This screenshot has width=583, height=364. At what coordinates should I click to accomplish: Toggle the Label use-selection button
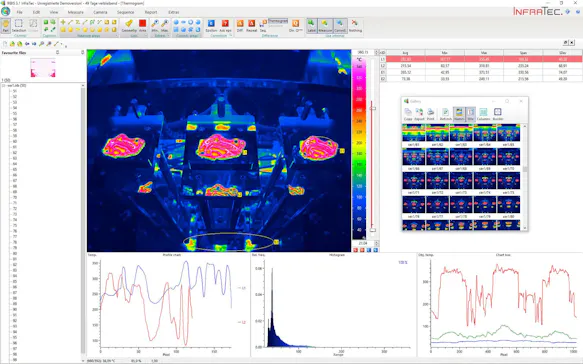(x=311, y=26)
